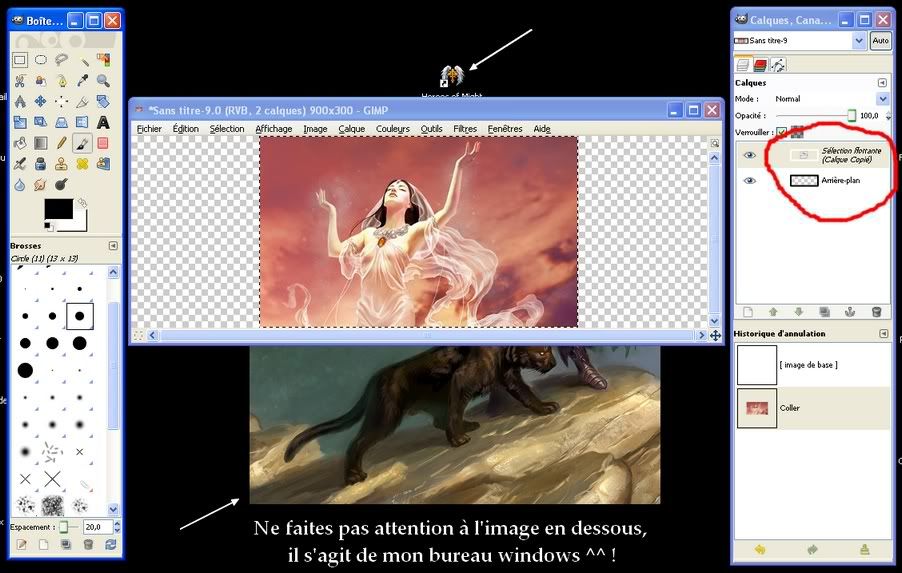Select the Bucket Fill tool

click(20, 143)
